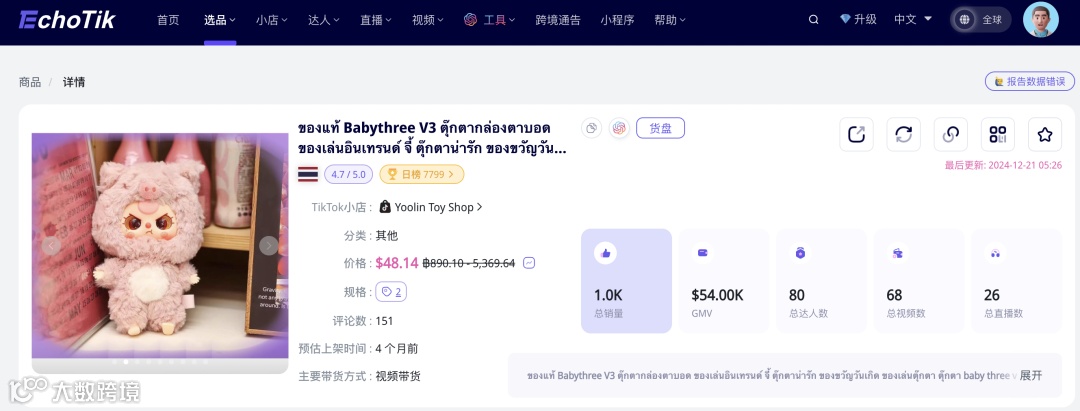Click the pink plush doll product image
The width and height of the screenshot is (1080, 411).
160,246
